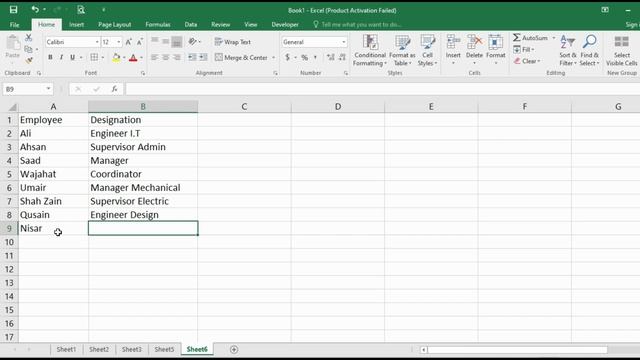Click the horizontal scrollbar left arrow
Viewport: 640px width, 360px height.
[424, 349]
